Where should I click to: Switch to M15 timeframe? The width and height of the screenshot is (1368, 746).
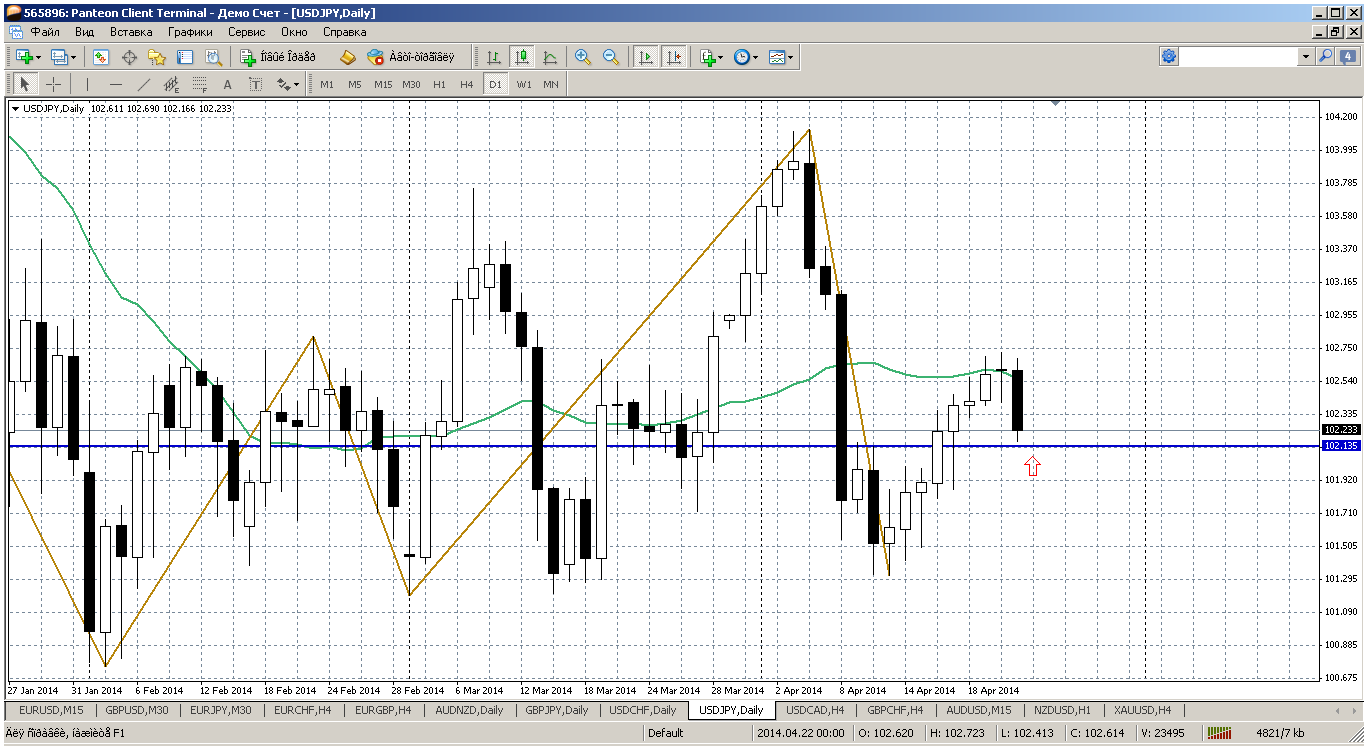point(383,84)
